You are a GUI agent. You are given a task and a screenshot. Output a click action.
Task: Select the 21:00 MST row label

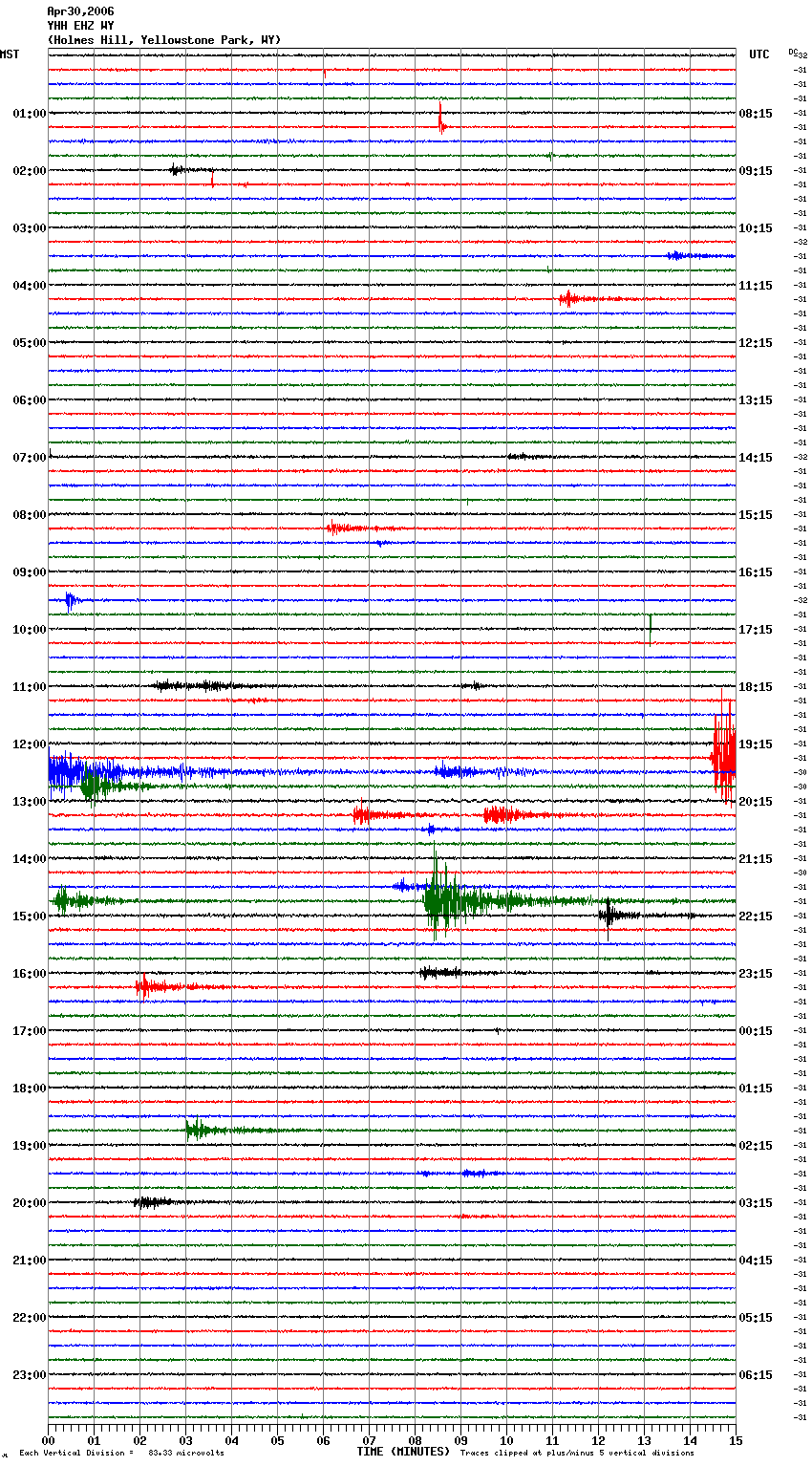[x=30, y=1261]
